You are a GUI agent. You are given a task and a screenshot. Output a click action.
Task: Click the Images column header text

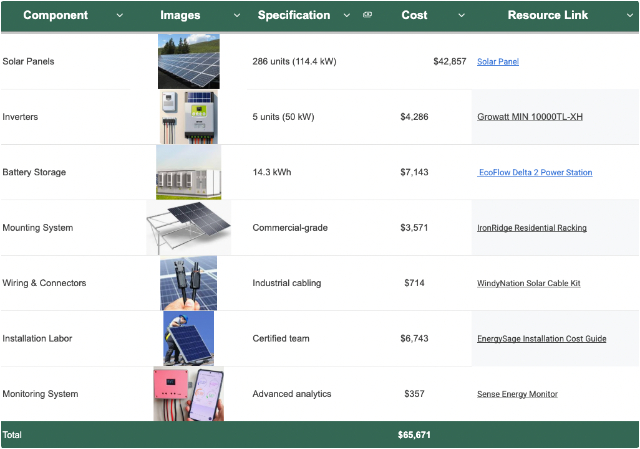click(x=180, y=15)
